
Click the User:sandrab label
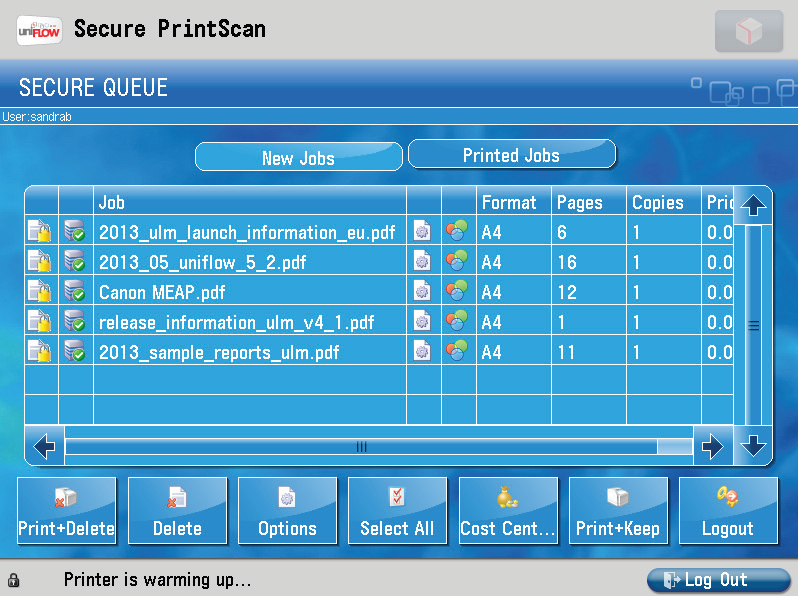[x=37, y=117]
